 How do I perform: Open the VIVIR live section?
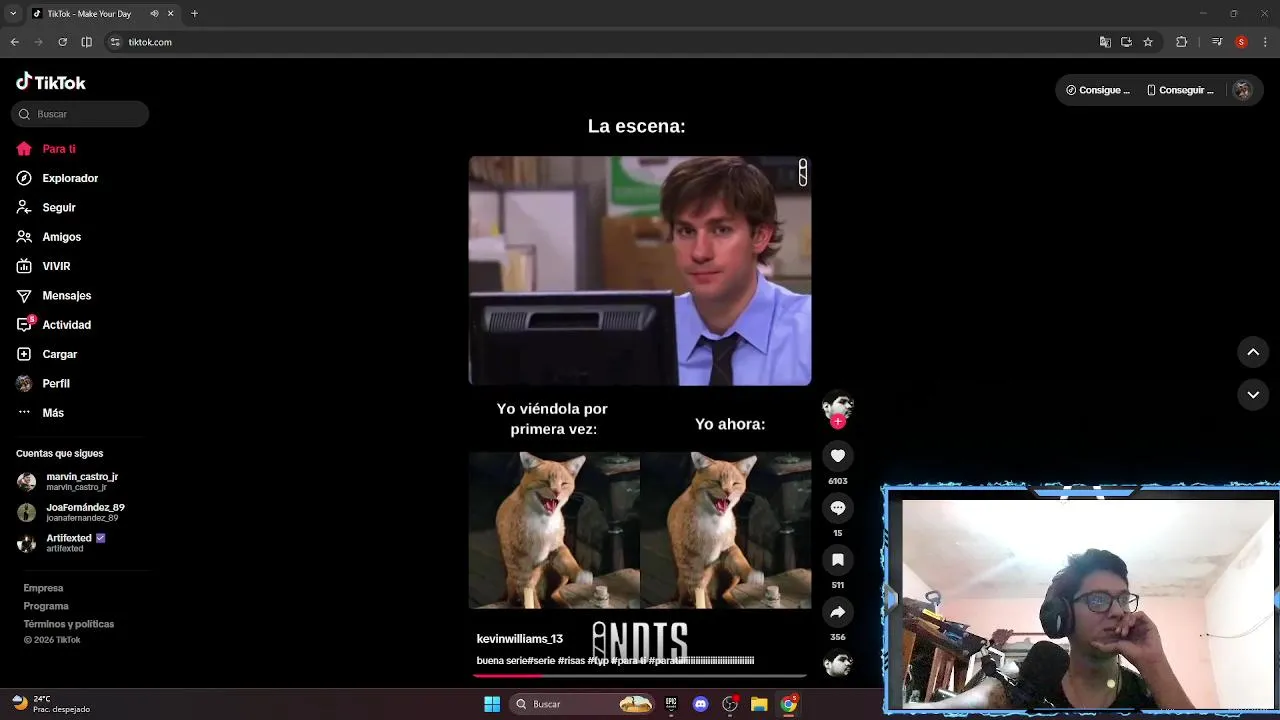(x=43, y=266)
